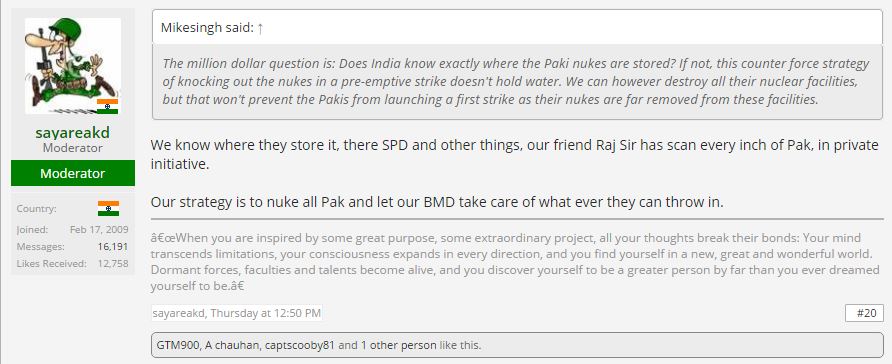This screenshot has width=892, height=364.
Task: Click the signature quote text
Action: coord(515,262)
